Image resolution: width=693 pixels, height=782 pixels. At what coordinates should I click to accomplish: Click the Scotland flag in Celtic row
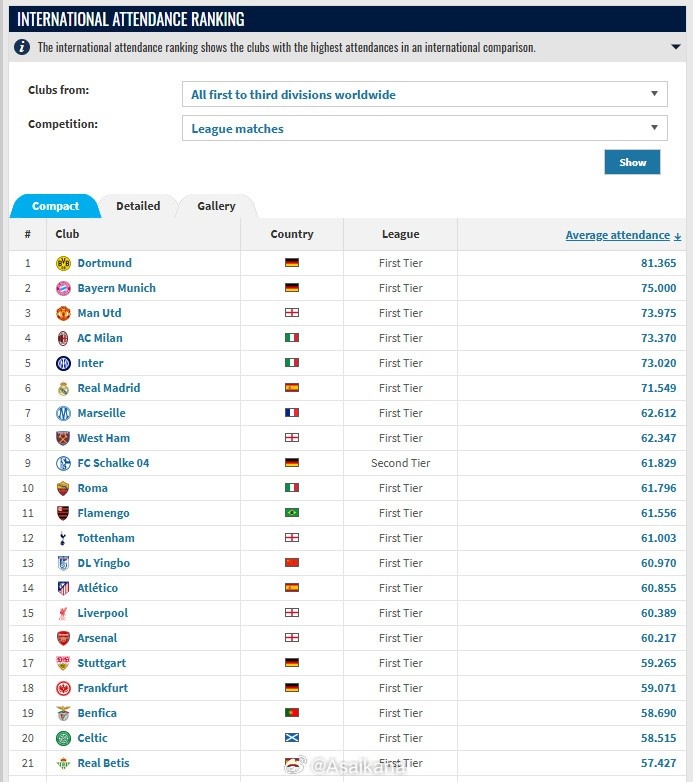point(292,738)
